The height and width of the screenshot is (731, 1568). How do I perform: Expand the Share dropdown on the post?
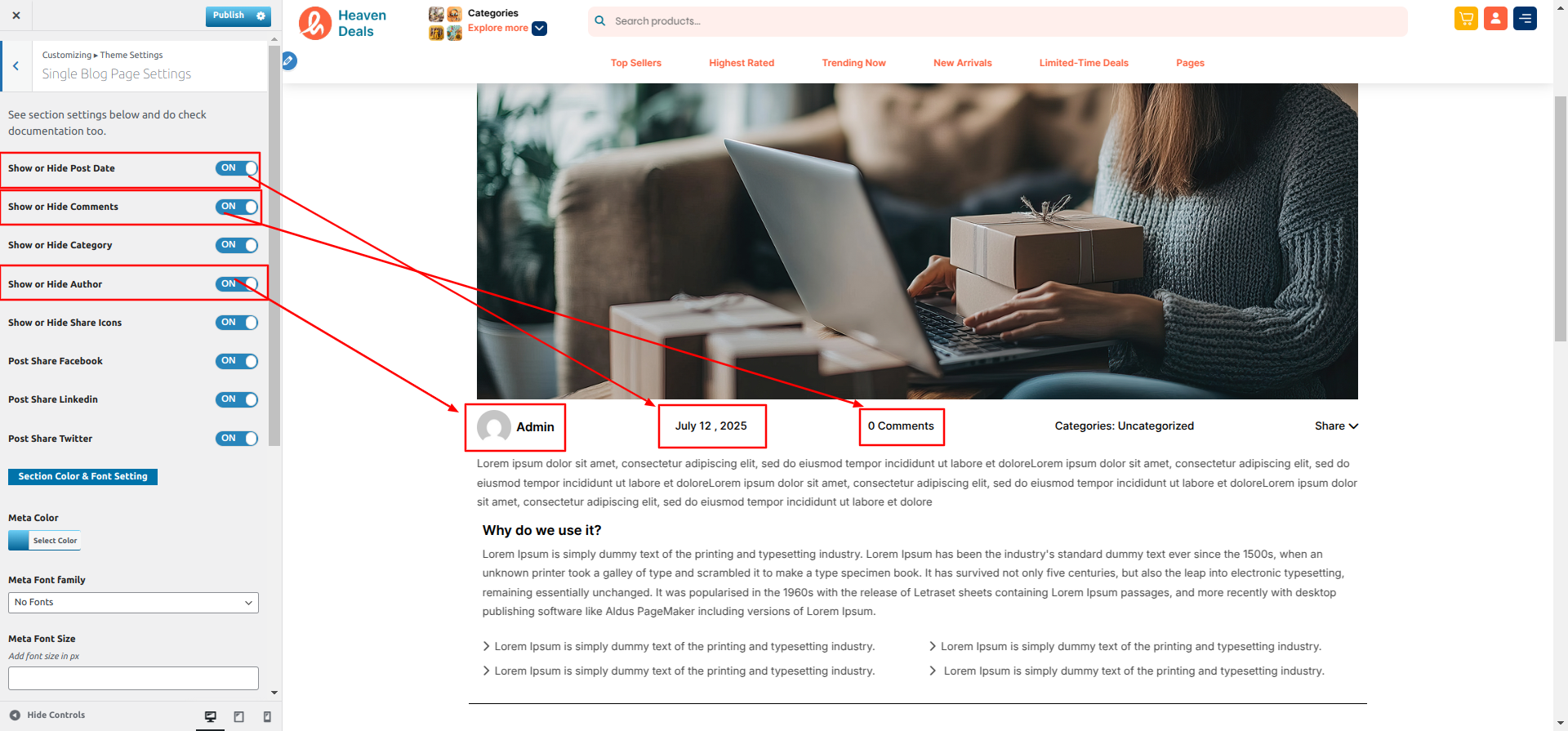pyautogui.click(x=1336, y=426)
